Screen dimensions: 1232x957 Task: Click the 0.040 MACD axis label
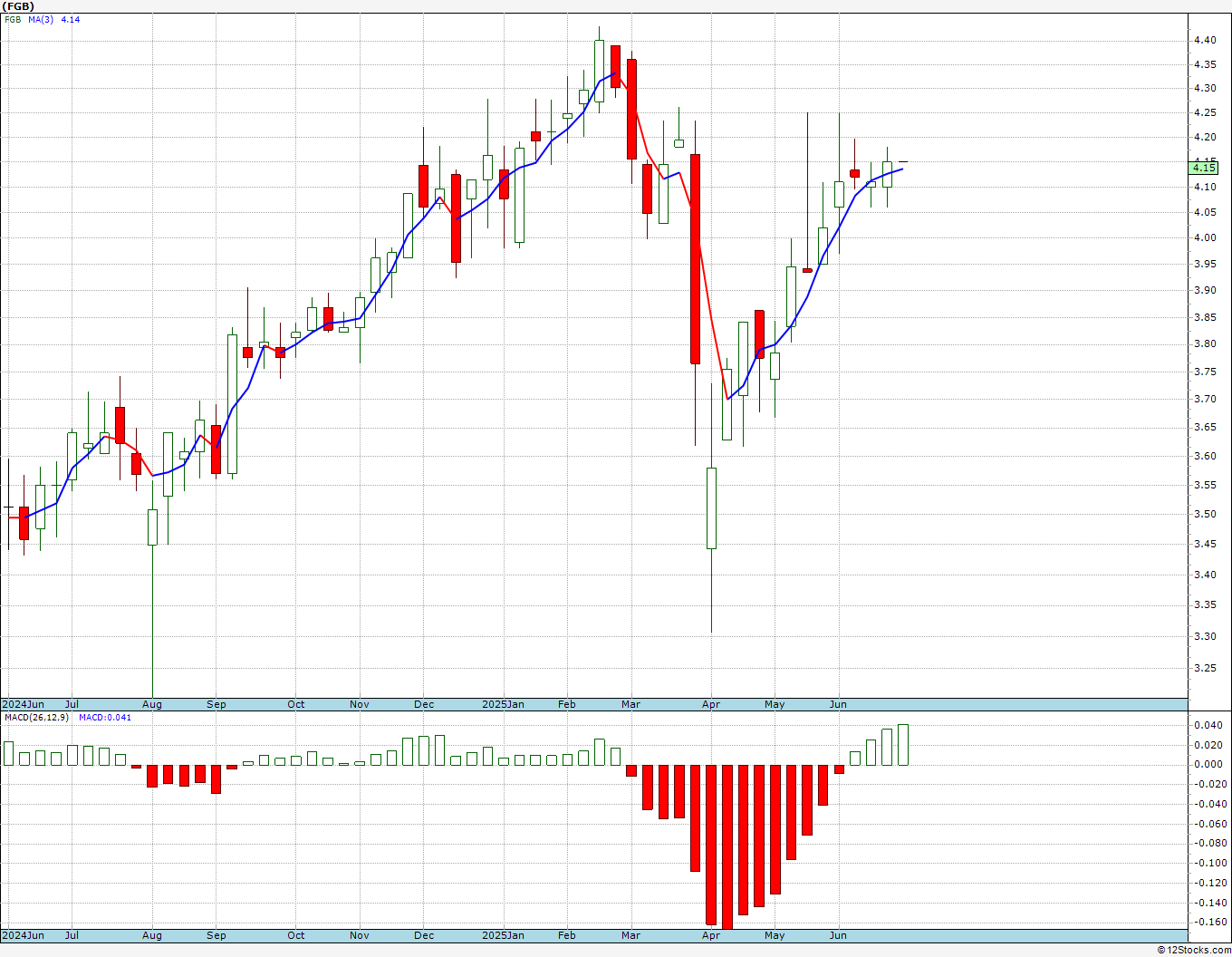[x=1208, y=725]
